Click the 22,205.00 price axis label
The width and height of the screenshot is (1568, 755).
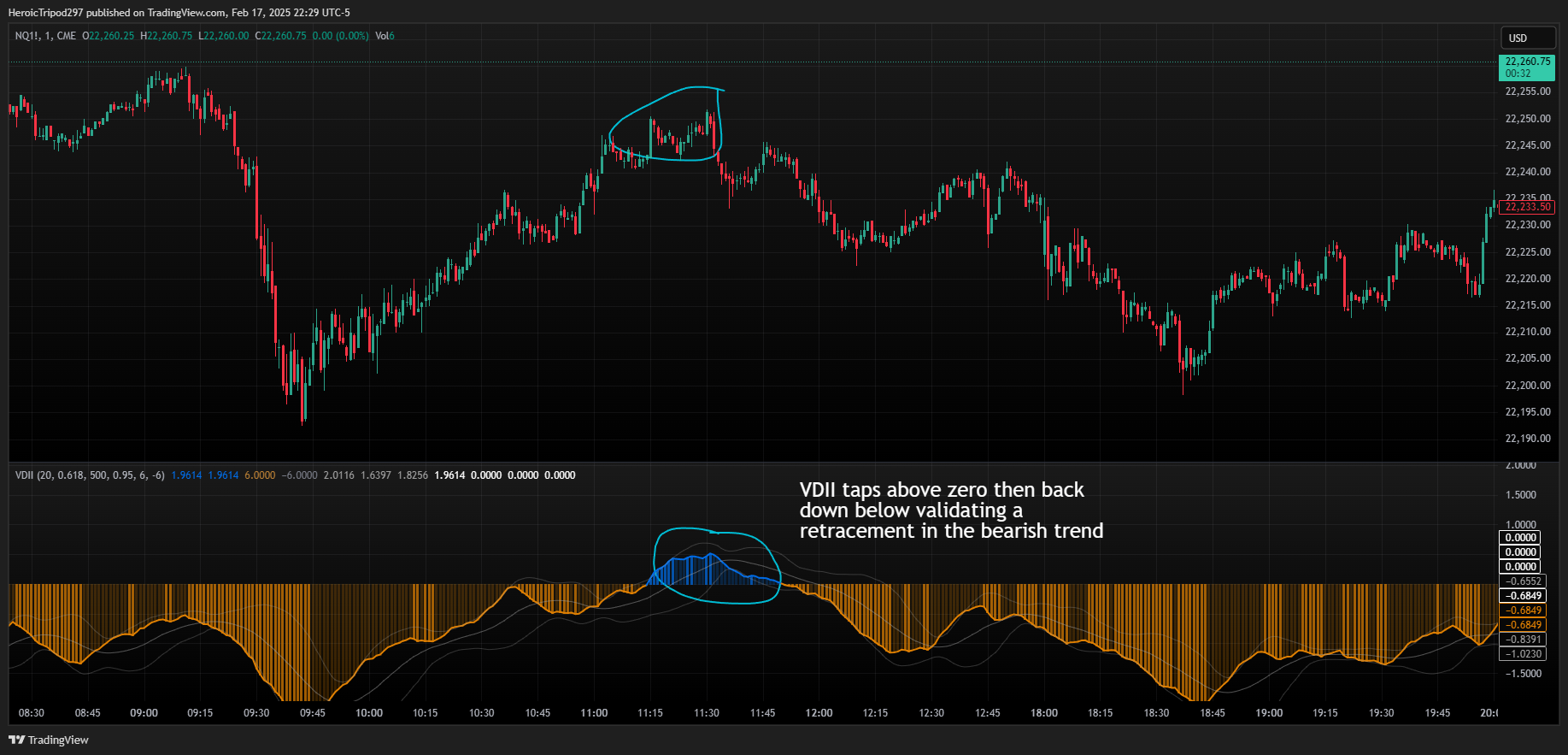[1528, 358]
